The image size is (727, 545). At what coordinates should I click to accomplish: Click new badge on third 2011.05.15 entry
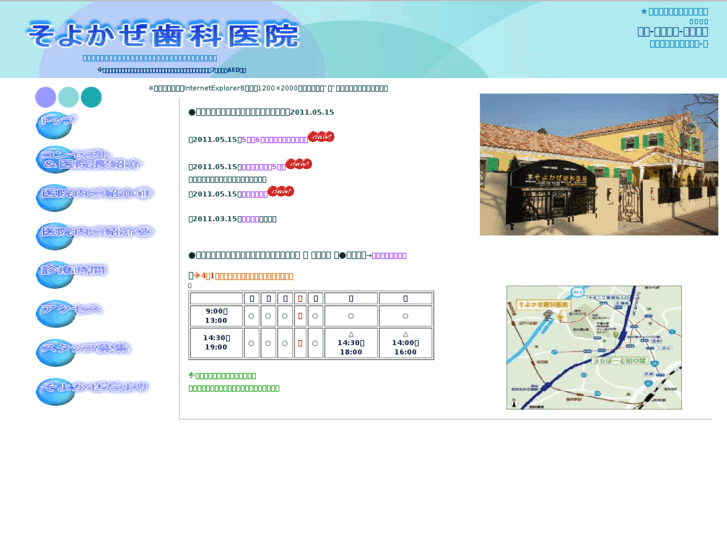click(x=281, y=191)
